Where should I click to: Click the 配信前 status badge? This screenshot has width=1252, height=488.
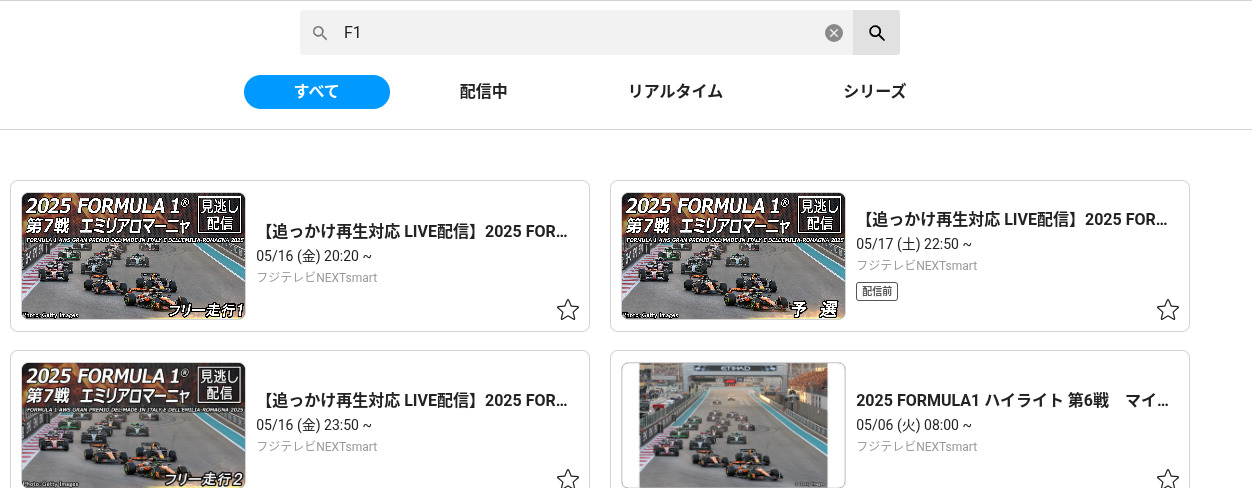pyautogui.click(x=877, y=291)
